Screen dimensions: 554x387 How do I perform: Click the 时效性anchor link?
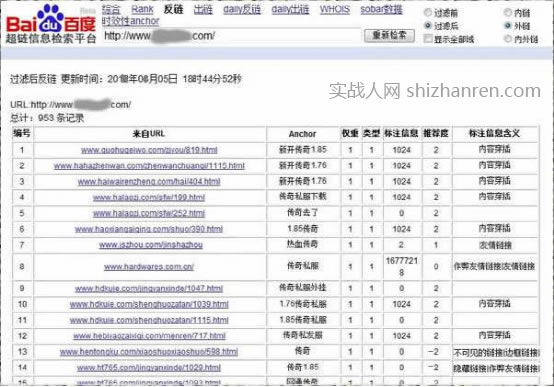click(x=131, y=21)
